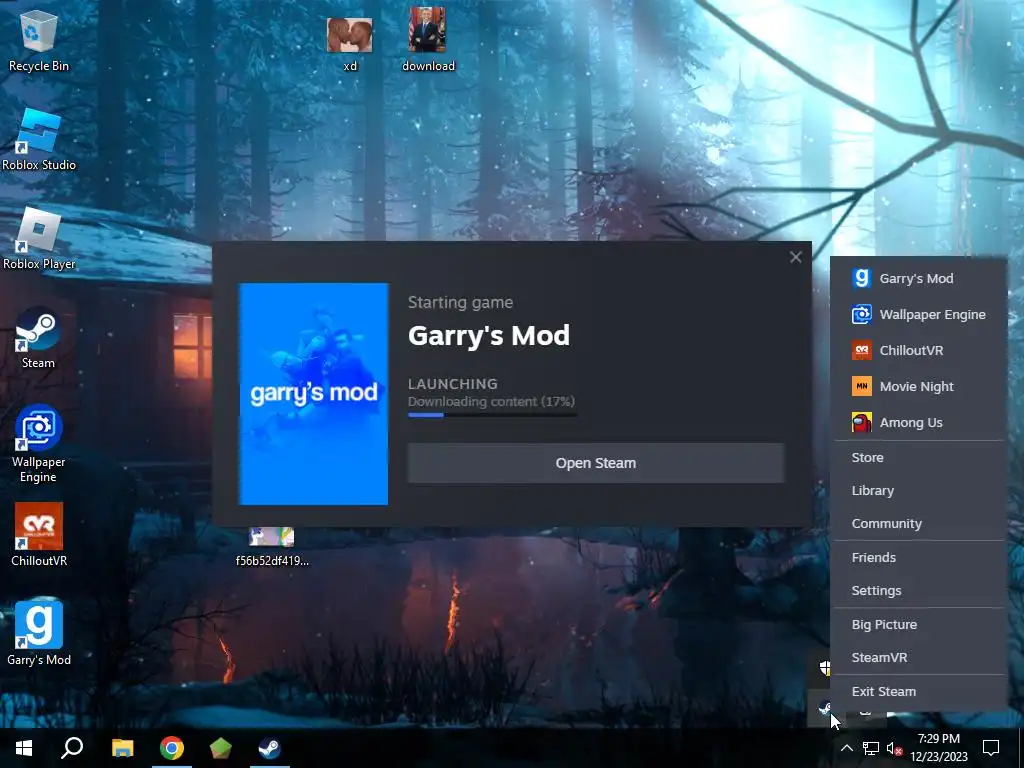This screenshot has width=1024, height=768.
Task: Launch Garry's Mod from Steam tray menu
Action: pyautogui.click(x=919, y=278)
